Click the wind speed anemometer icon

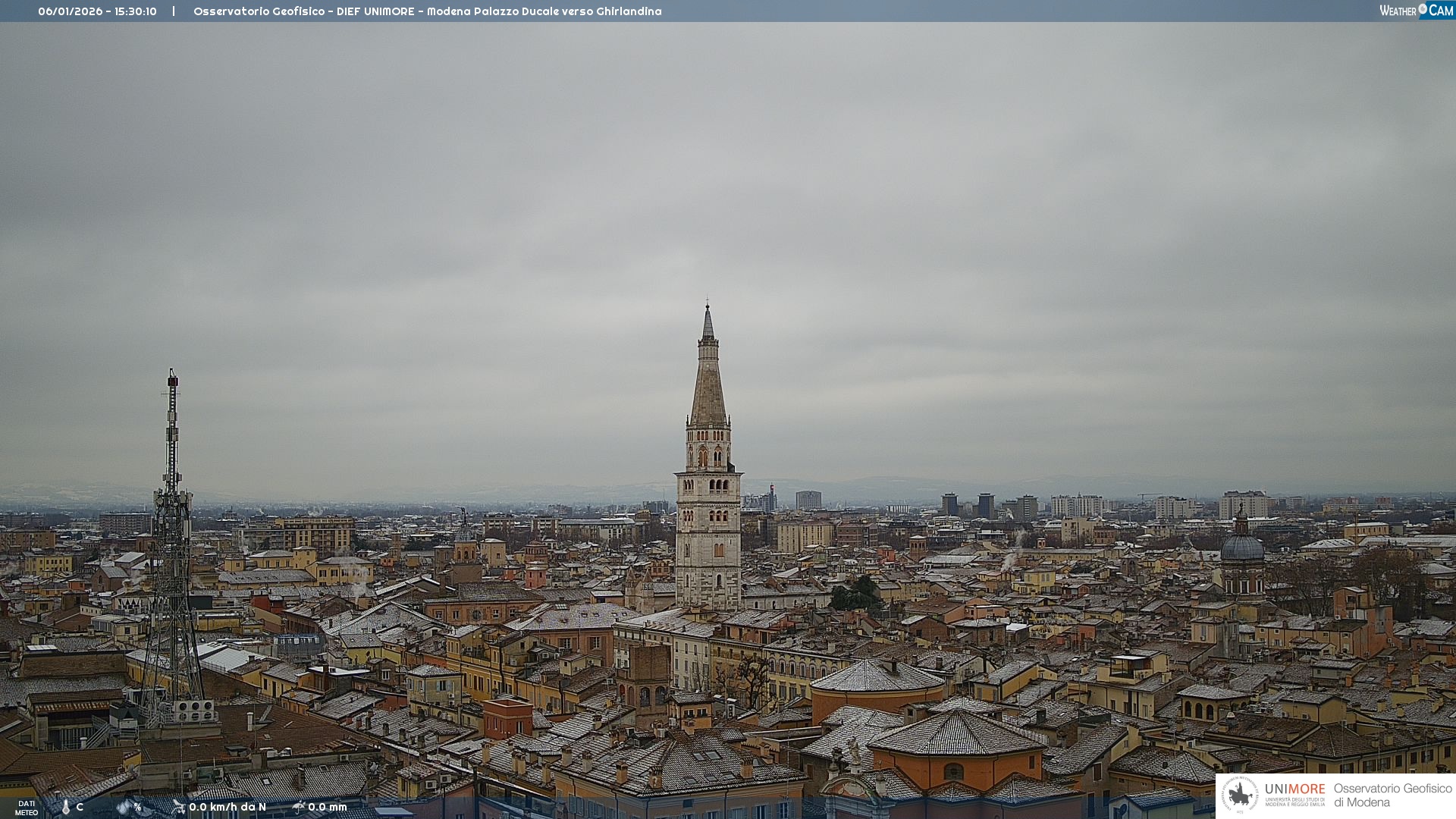pos(179,807)
